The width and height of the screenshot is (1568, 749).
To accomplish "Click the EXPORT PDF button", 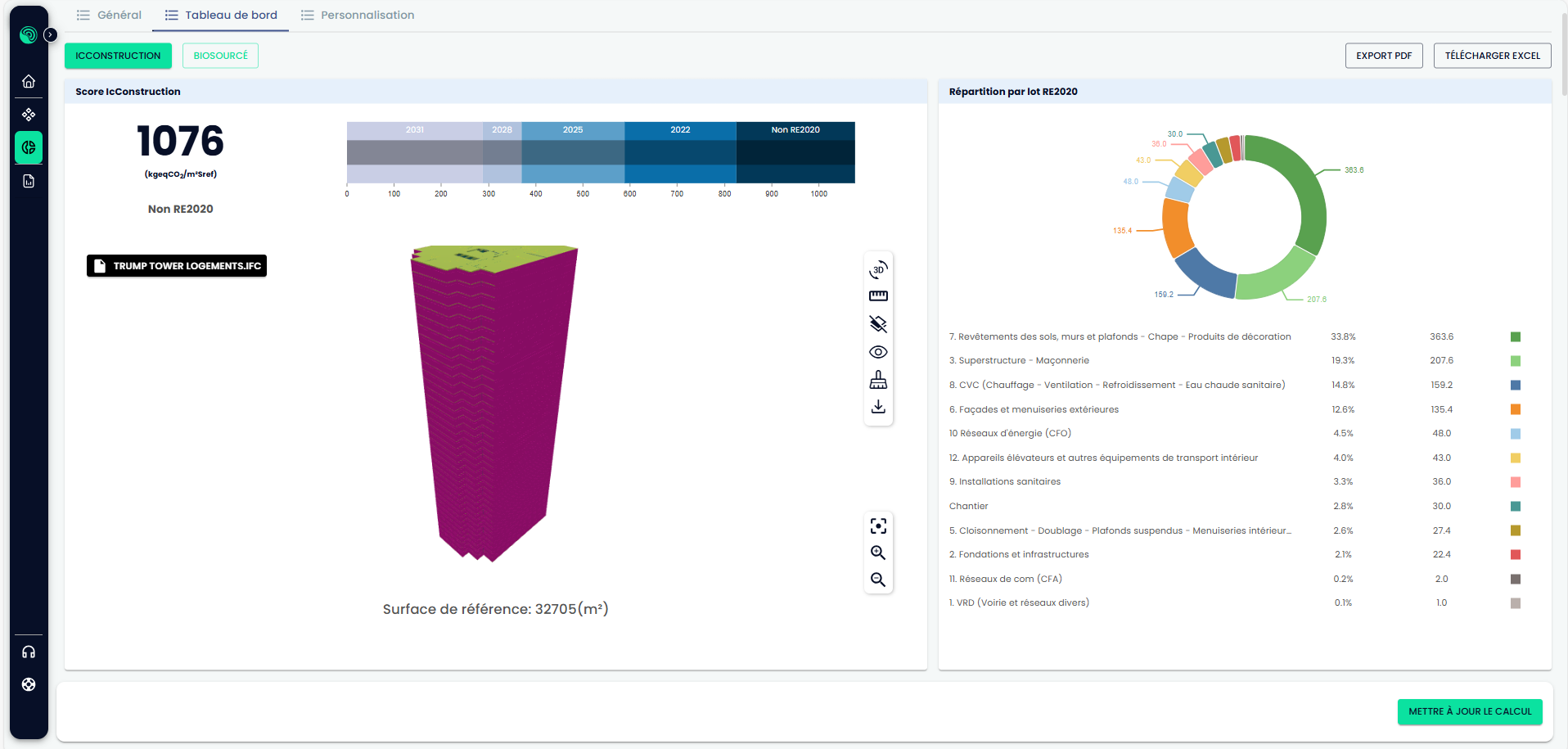I will pyautogui.click(x=1384, y=56).
